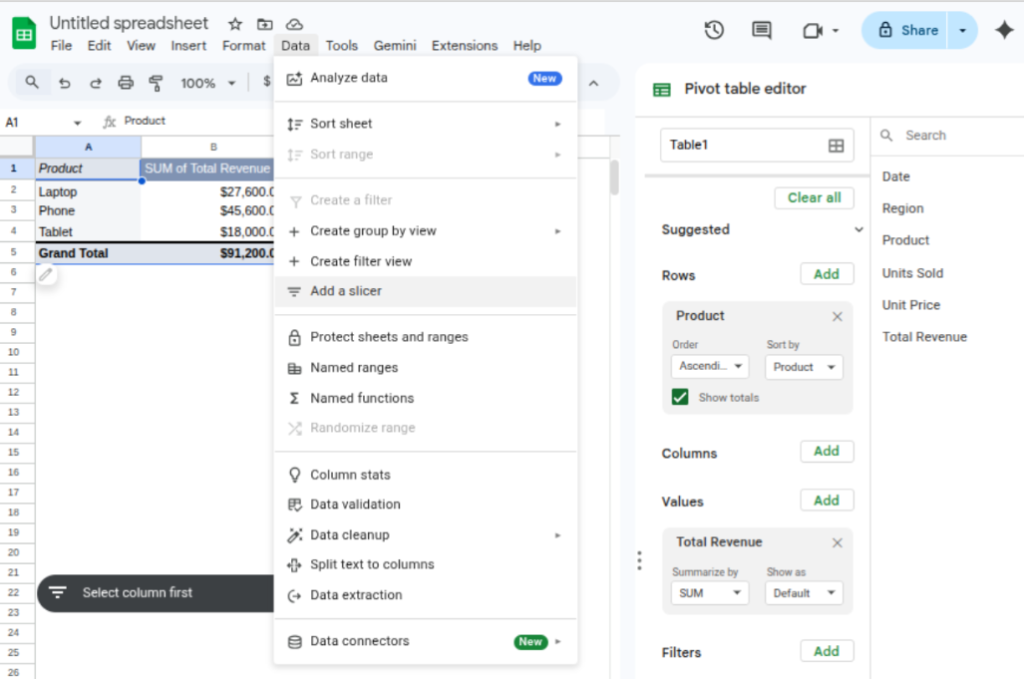Select the paint format roller icon
This screenshot has width=1024, height=679.
tap(155, 83)
